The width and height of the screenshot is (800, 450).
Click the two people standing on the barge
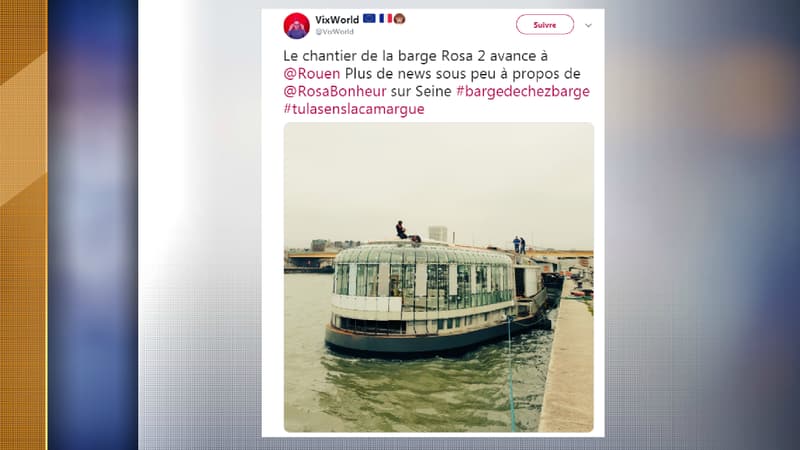[x=519, y=244]
